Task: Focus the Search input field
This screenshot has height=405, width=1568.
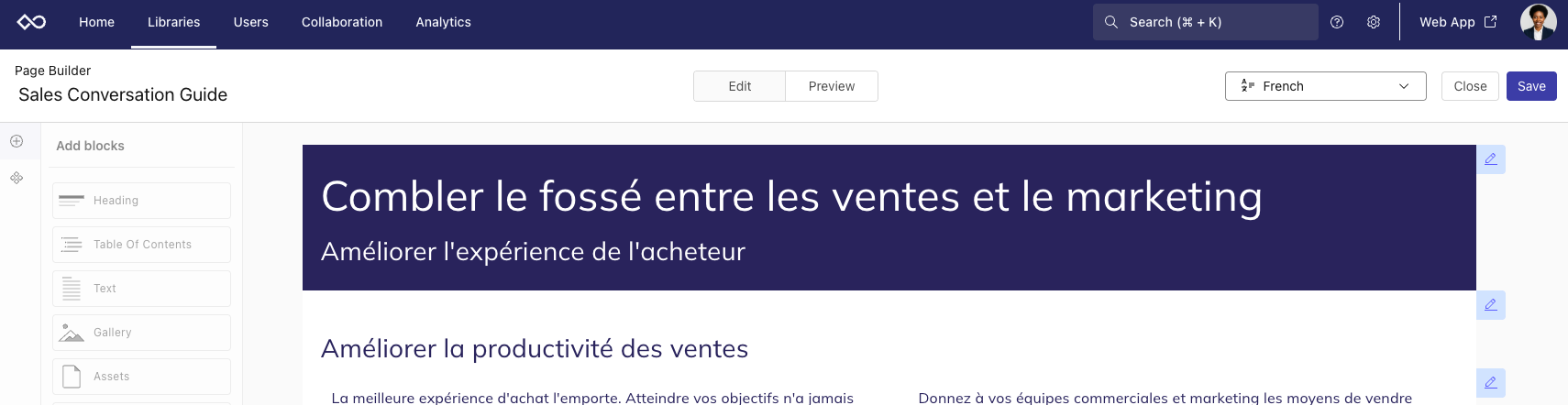Action: point(1205,22)
